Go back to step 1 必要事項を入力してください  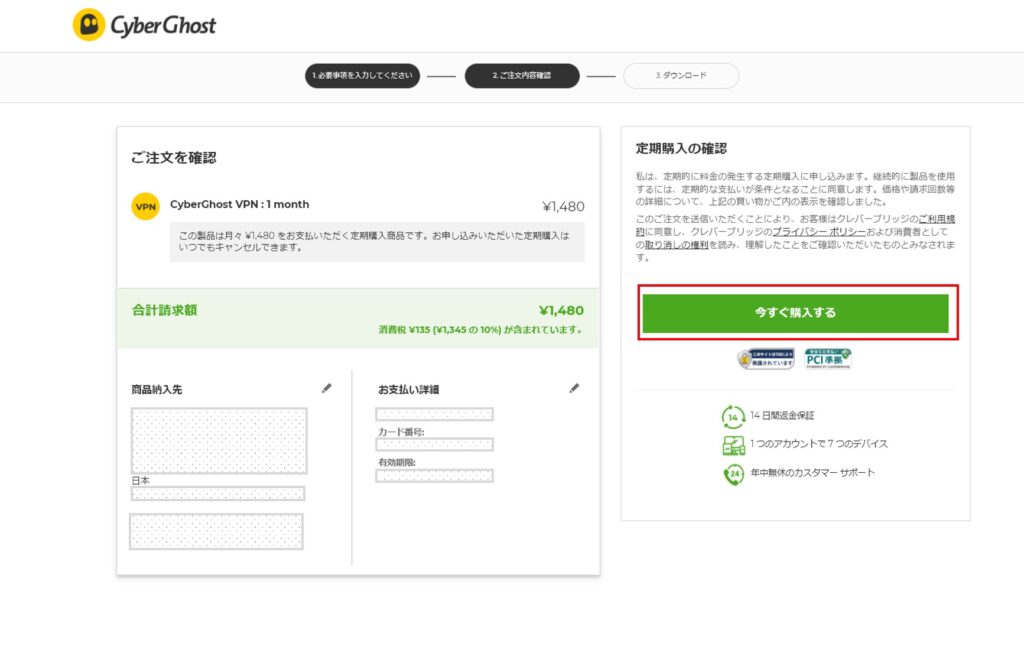coord(362,75)
